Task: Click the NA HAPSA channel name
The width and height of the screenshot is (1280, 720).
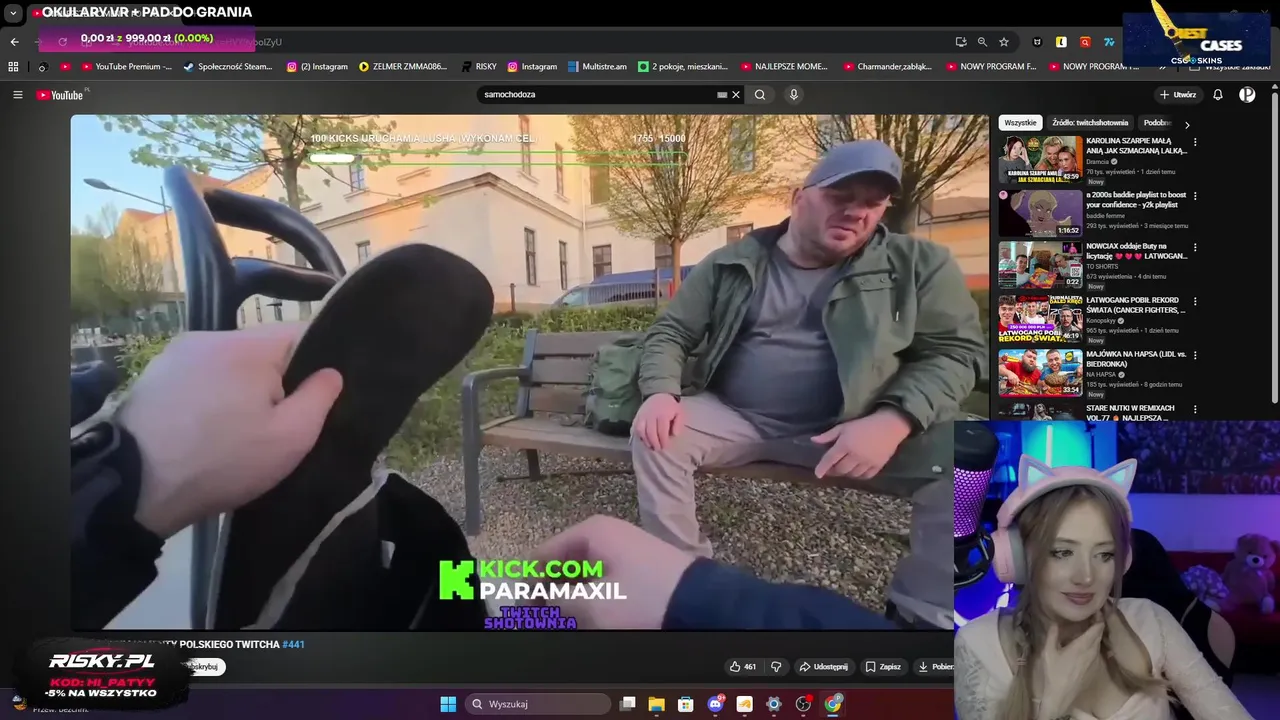Action: (x=1101, y=375)
